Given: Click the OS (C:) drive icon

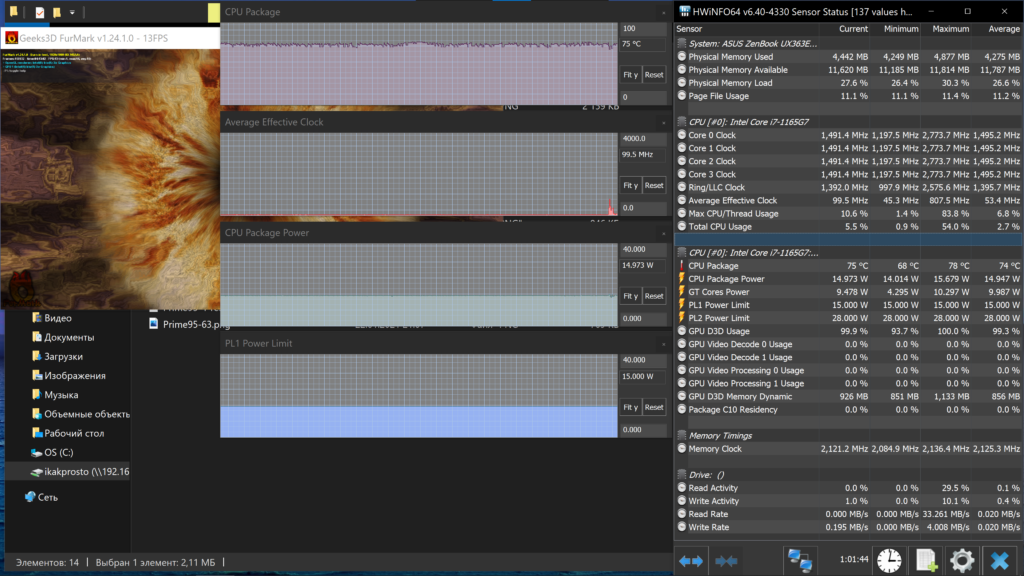Looking at the screenshot, I should [37, 452].
